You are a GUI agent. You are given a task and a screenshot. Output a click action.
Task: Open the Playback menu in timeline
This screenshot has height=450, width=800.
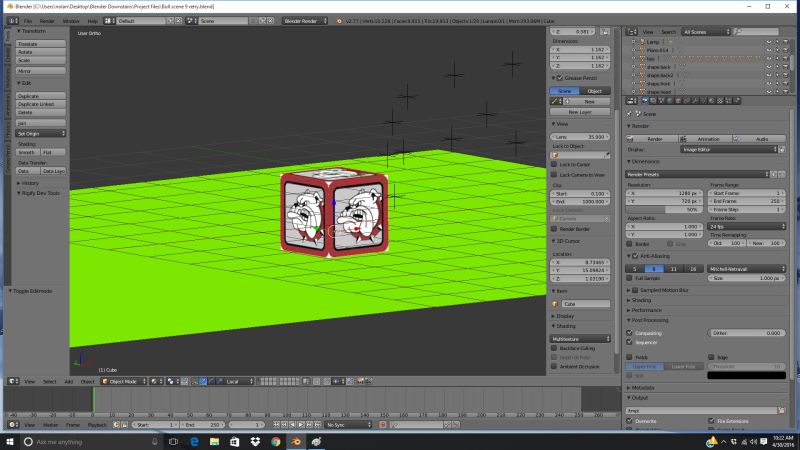[x=97, y=424]
